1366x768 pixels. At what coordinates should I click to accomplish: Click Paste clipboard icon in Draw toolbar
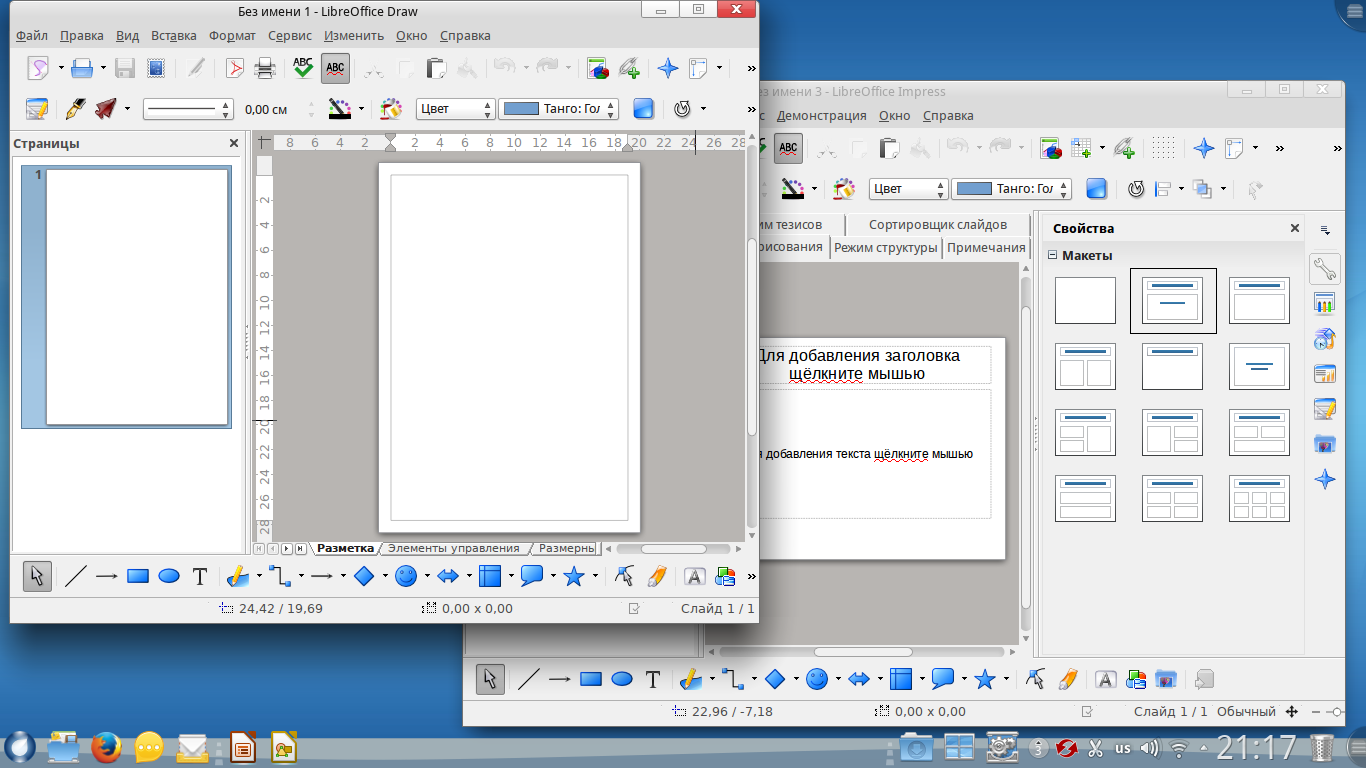coord(436,68)
